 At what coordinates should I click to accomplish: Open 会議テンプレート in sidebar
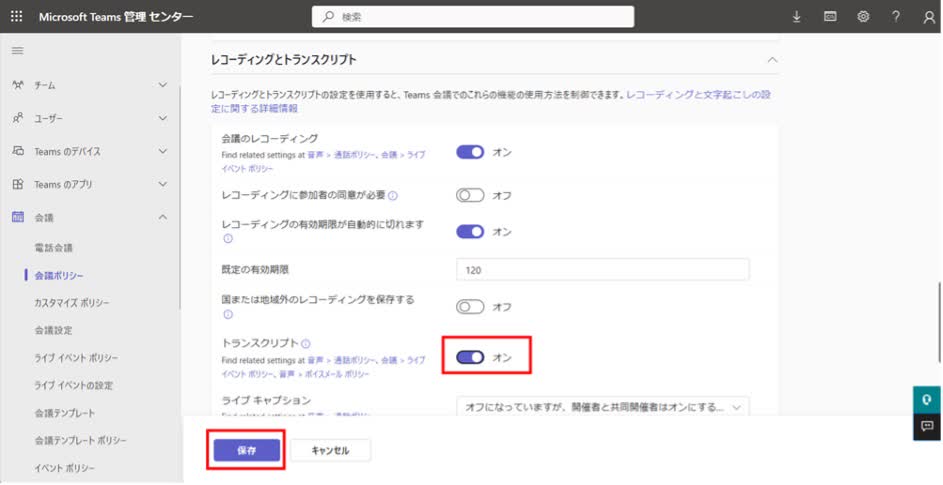(65, 413)
